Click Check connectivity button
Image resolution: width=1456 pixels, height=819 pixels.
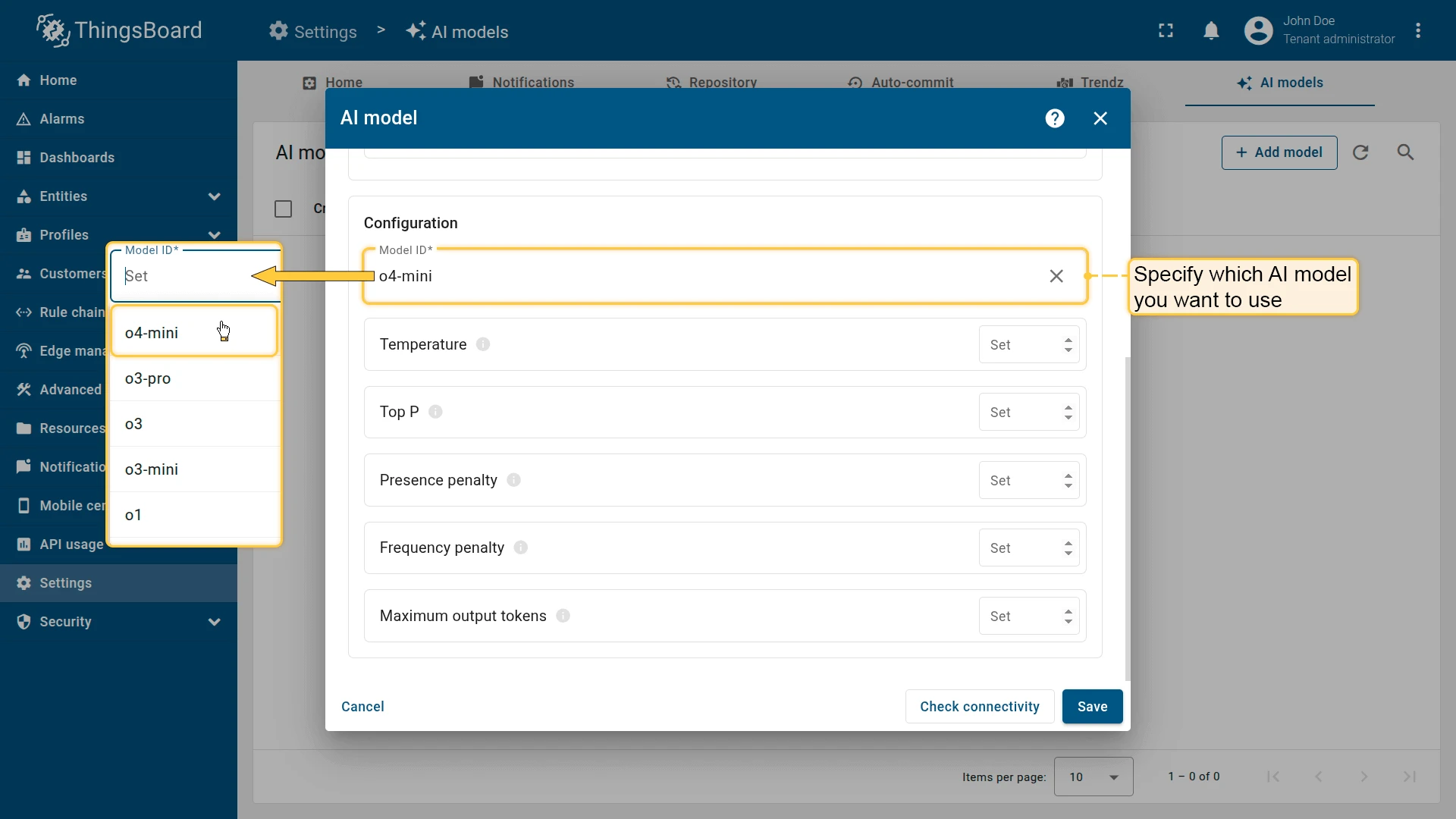click(x=980, y=707)
